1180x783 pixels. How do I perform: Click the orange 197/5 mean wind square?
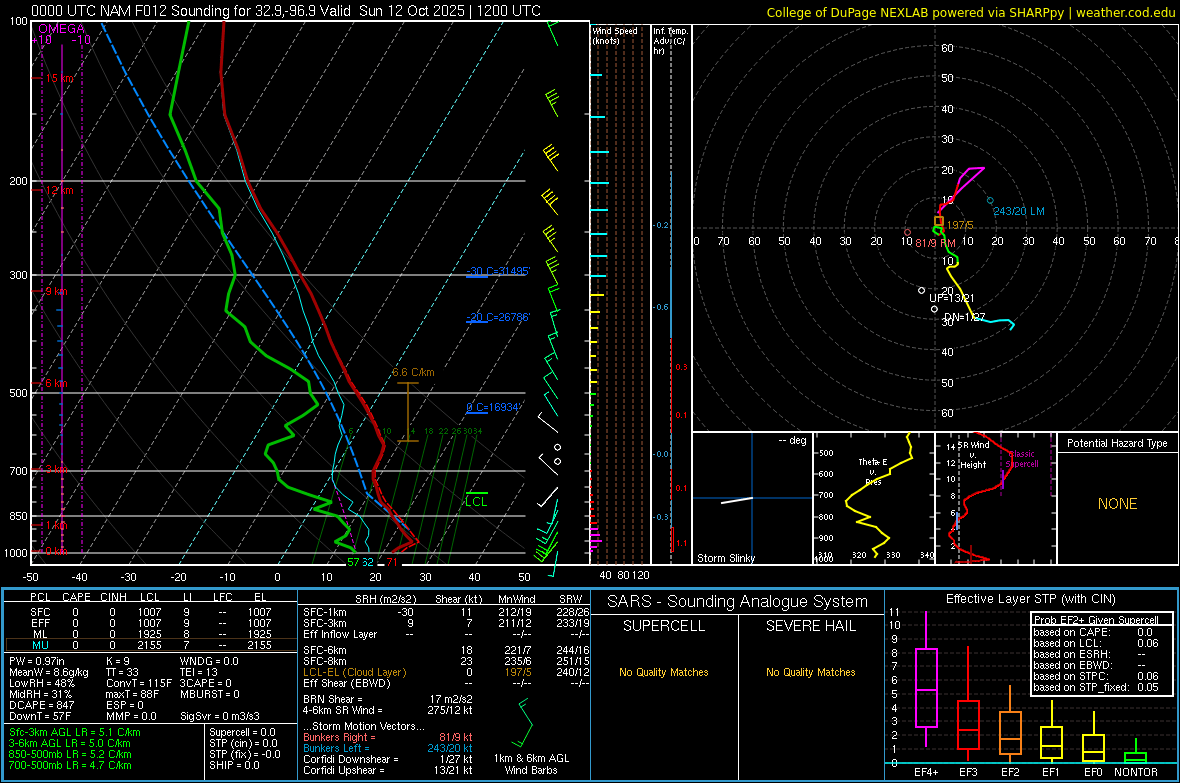(x=938, y=221)
